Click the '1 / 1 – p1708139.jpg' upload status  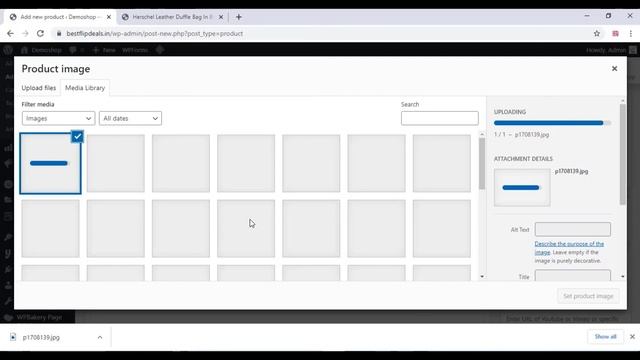(x=522, y=134)
